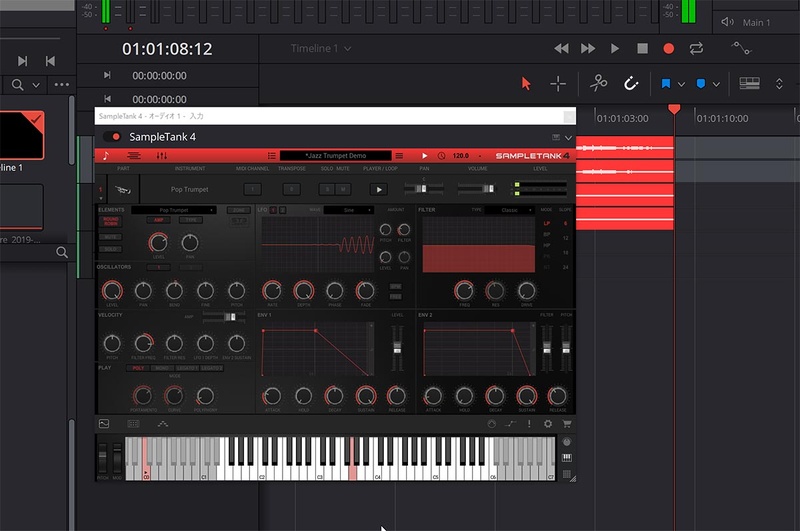Toggle loop playback in transport
This screenshot has width=800, height=531.
click(x=696, y=48)
